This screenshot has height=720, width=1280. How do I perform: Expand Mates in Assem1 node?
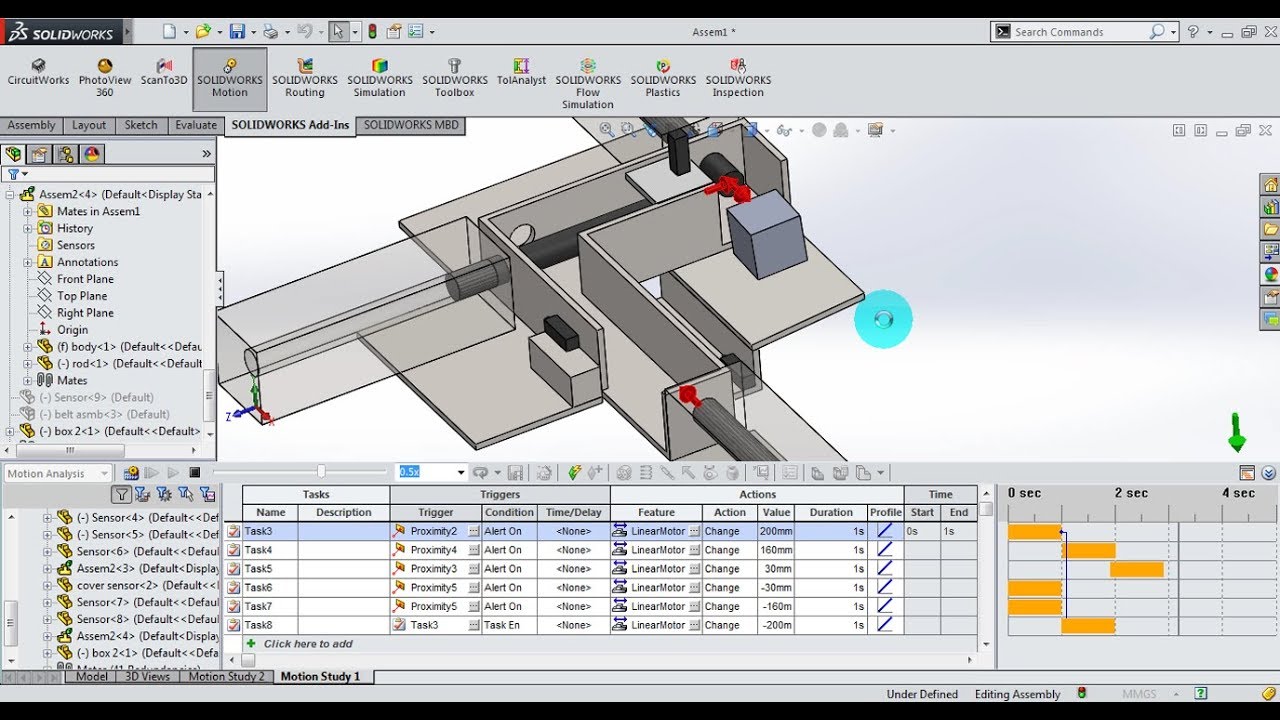pos(28,212)
